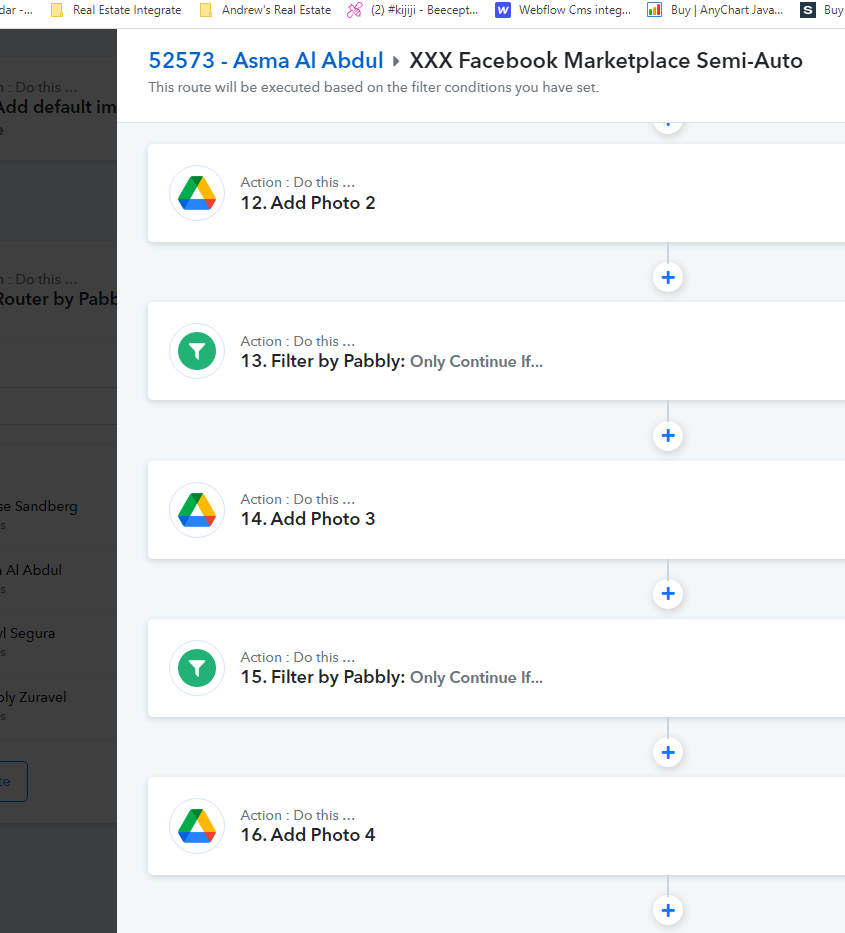
Task: Click the XXX Facebook Marketplace Semi-Auto route title
Action: click(606, 61)
